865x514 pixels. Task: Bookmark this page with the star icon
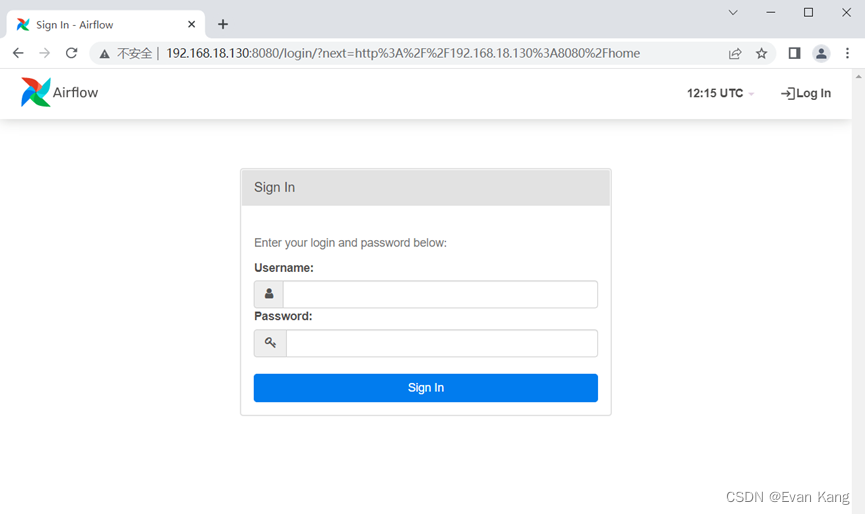761,53
